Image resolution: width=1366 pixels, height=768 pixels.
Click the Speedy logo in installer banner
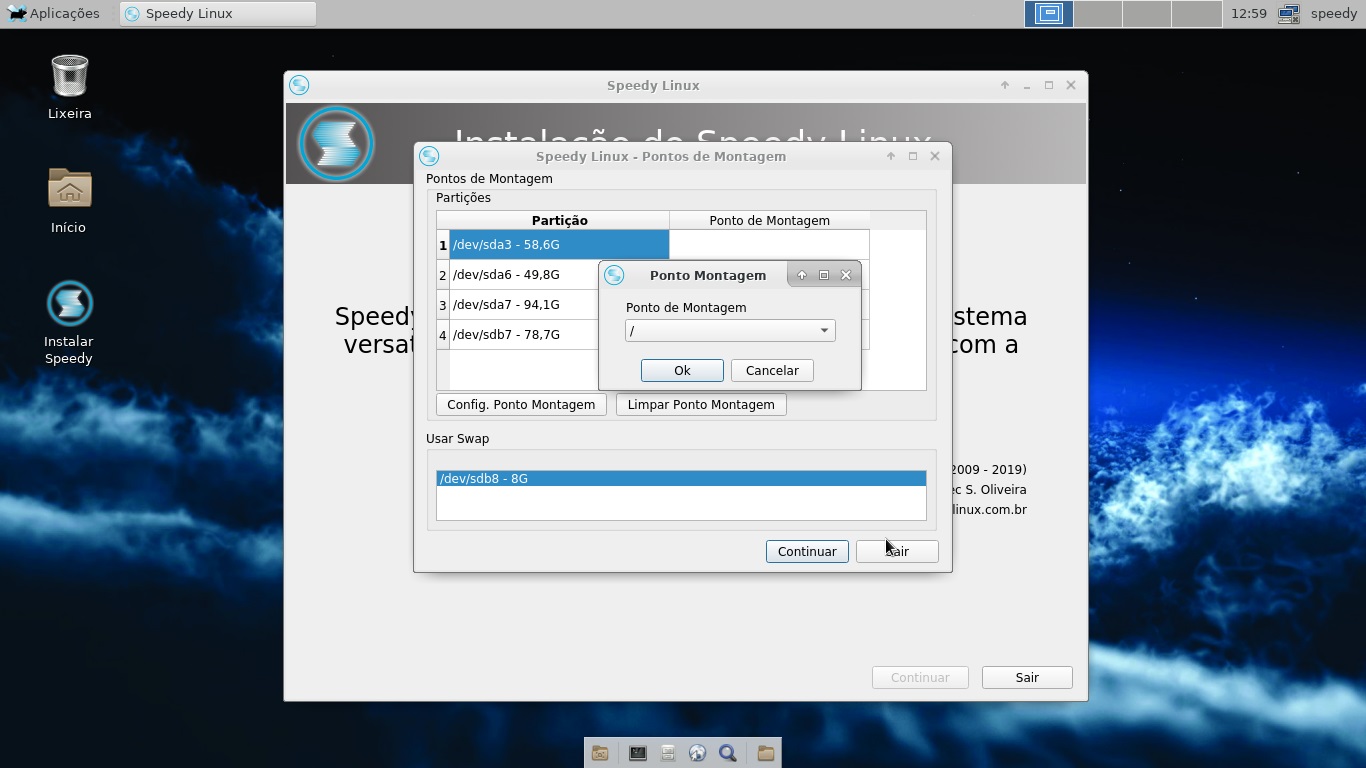[336, 144]
